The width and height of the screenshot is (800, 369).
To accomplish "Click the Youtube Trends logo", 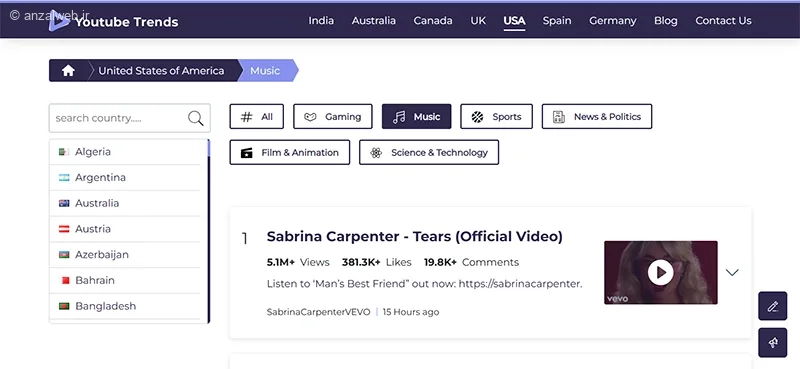I will click(114, 21).
